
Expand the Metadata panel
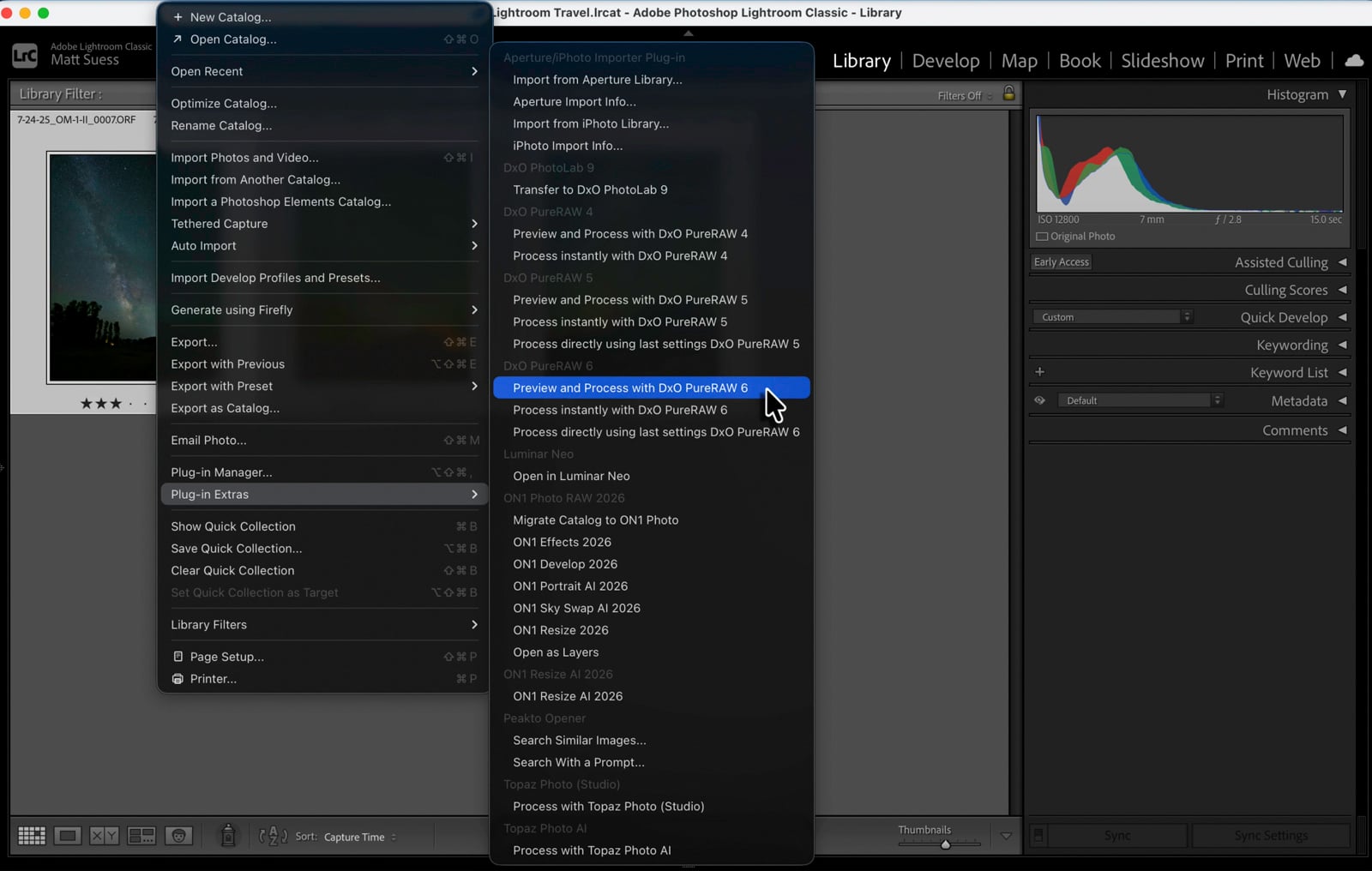pyautogui.click(x=1342, y=400)
